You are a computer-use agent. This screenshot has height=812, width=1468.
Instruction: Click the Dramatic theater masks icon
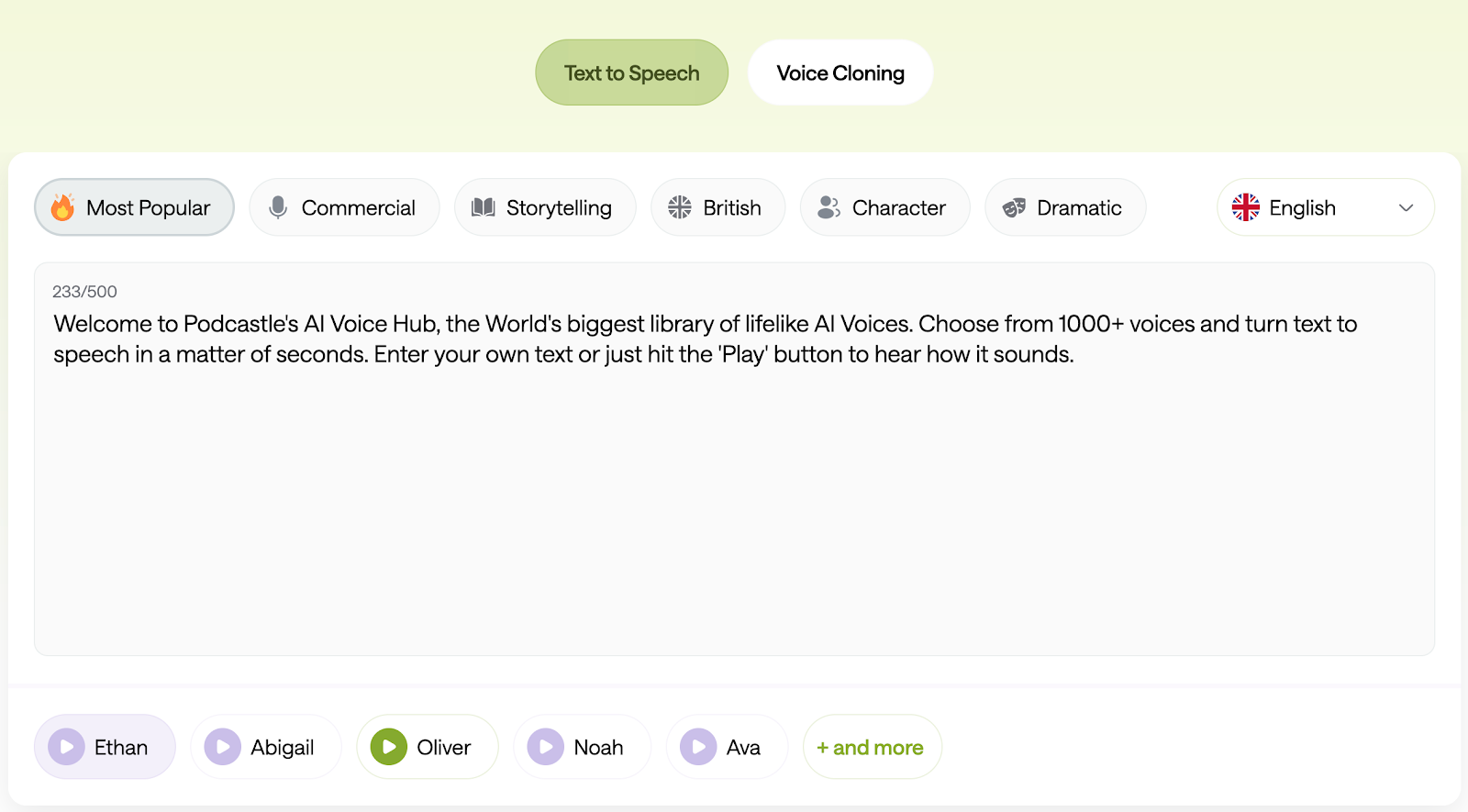point(1014,207)
